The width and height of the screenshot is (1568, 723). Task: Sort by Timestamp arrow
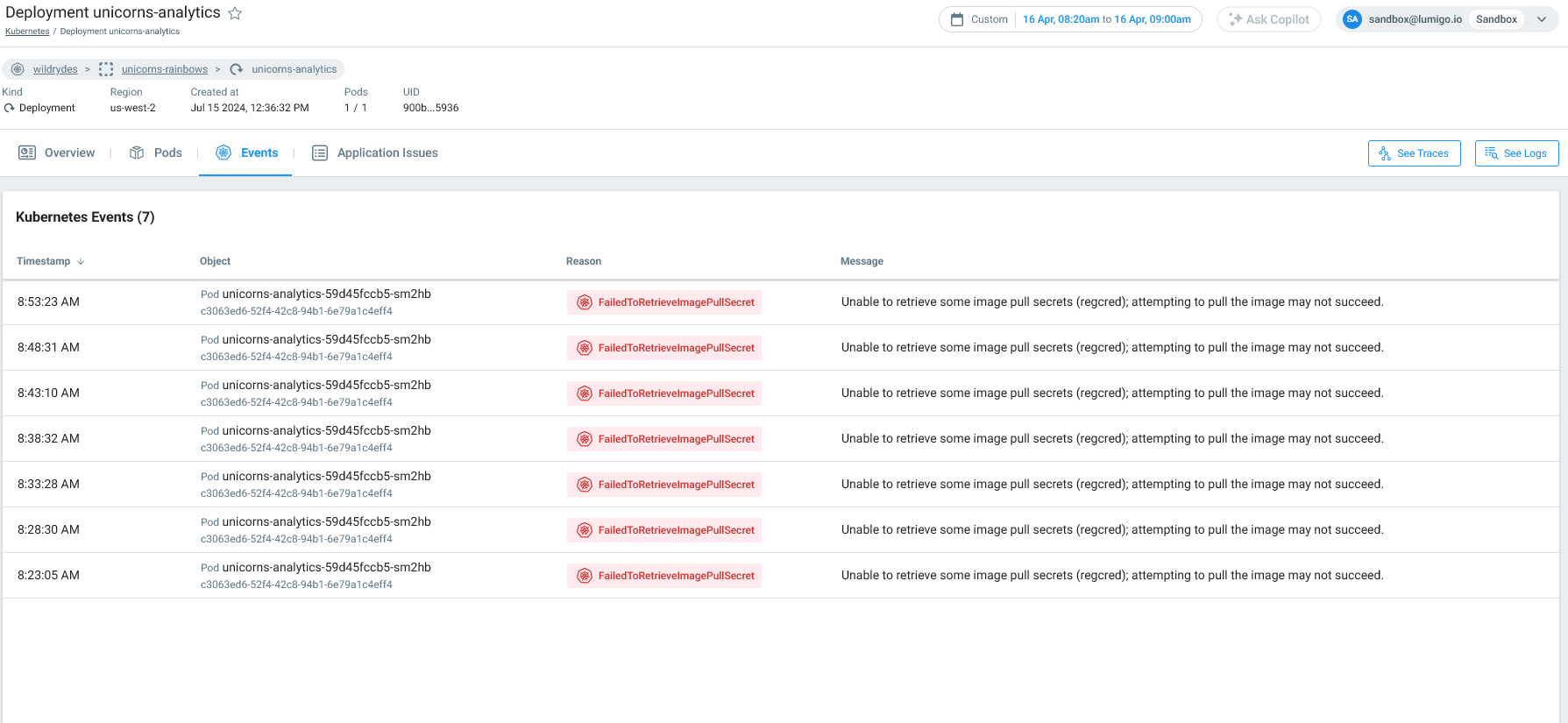[81, 261]
